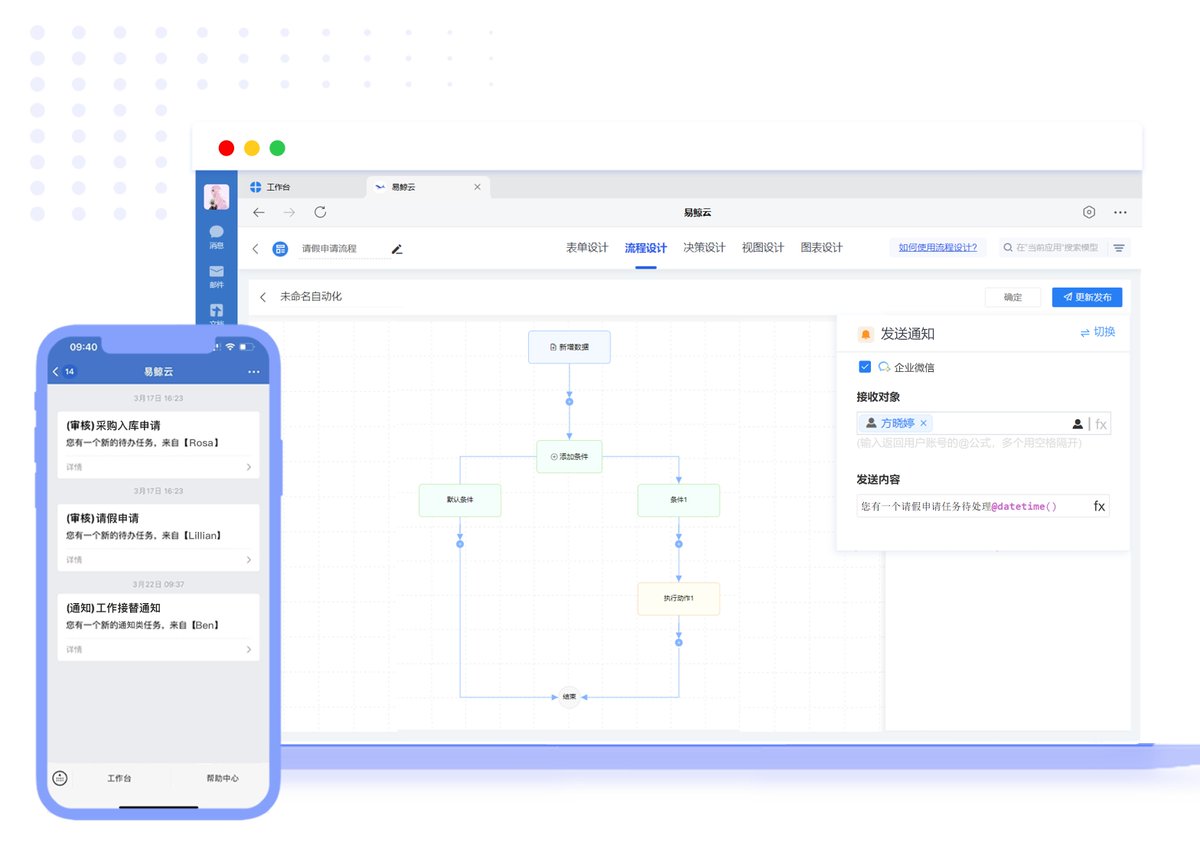This screenshot has width=1200, height=848.
Task: Reload the page with the refresh icon
Action: tap(320, 212)
